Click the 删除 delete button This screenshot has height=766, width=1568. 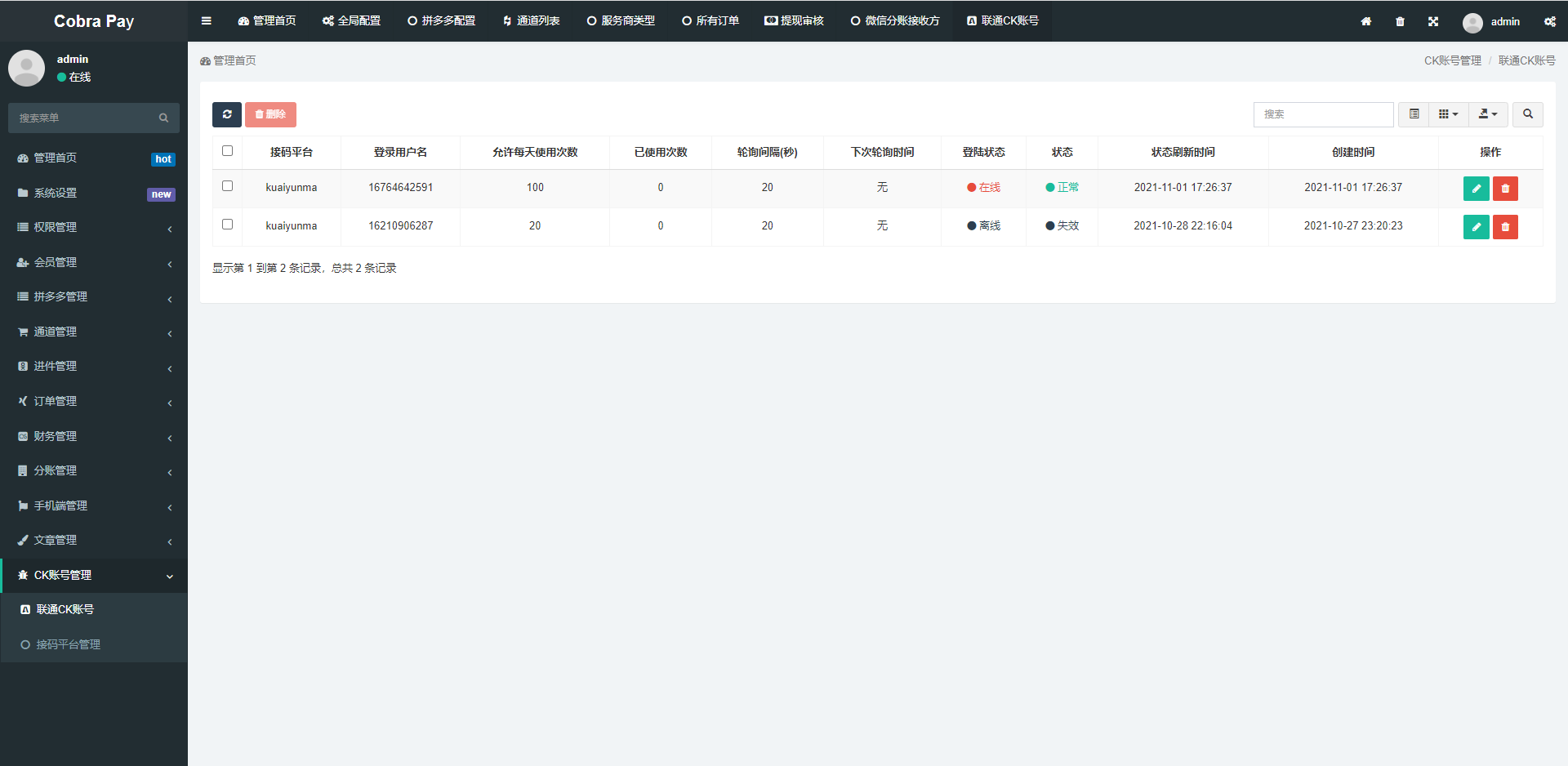(x=270, y=114)
